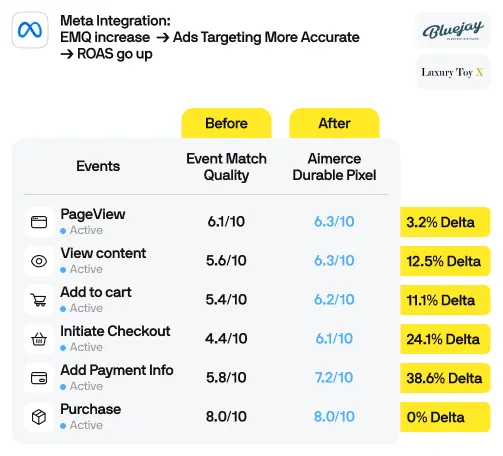The height and width of the screenshot is (456, 503).
Task: Click the Add to cart shopping cart icon
Action: tap(39, 300)
